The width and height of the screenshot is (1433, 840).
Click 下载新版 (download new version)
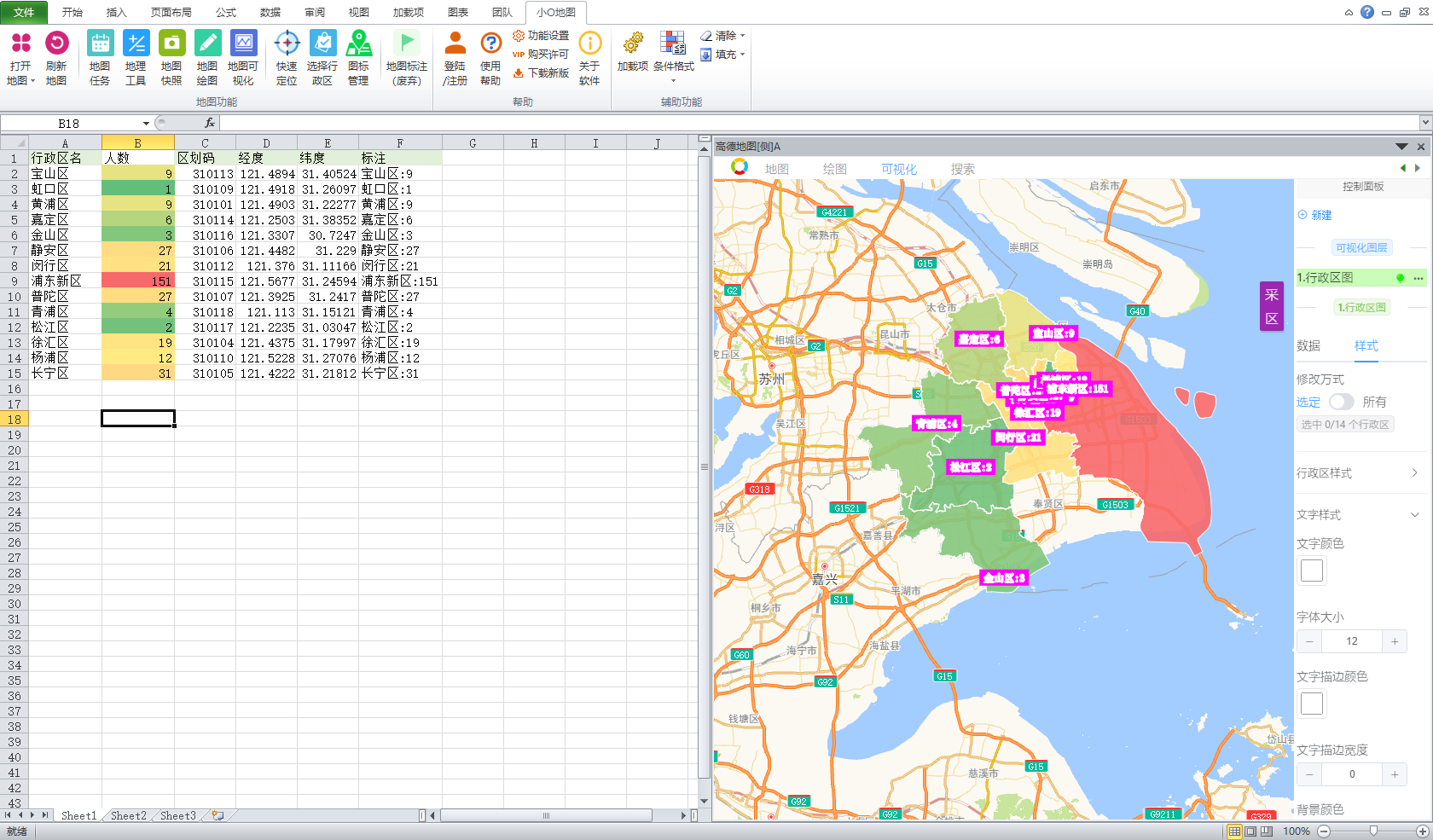(x=541, y=73)
